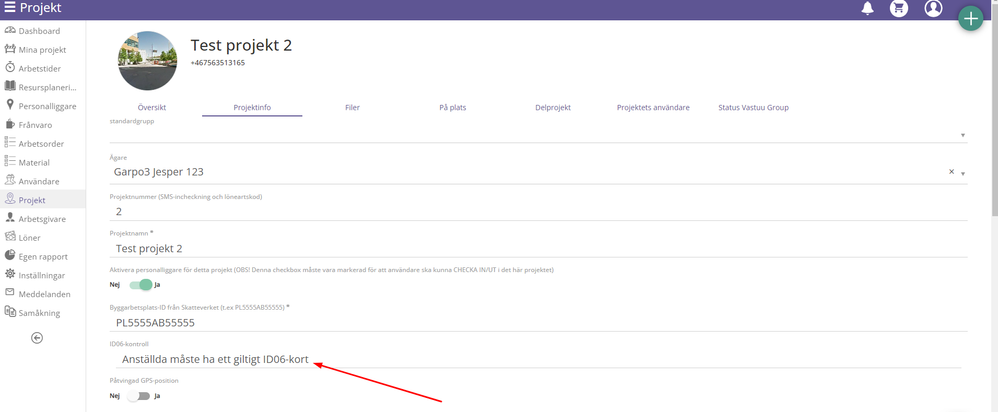Screen dimensions: 998x412
Task: Click the Användare people icon
Action: [x=10, y=181]
